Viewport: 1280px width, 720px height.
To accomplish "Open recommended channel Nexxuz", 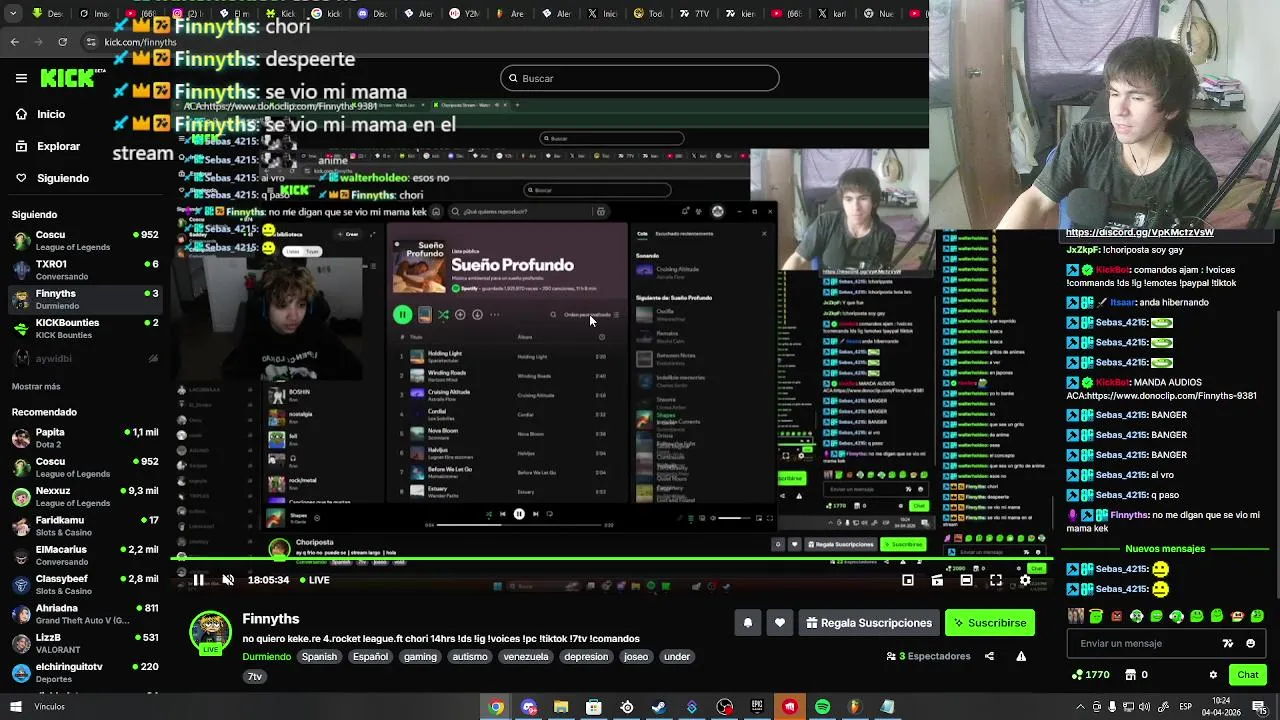I will (85, 496).
